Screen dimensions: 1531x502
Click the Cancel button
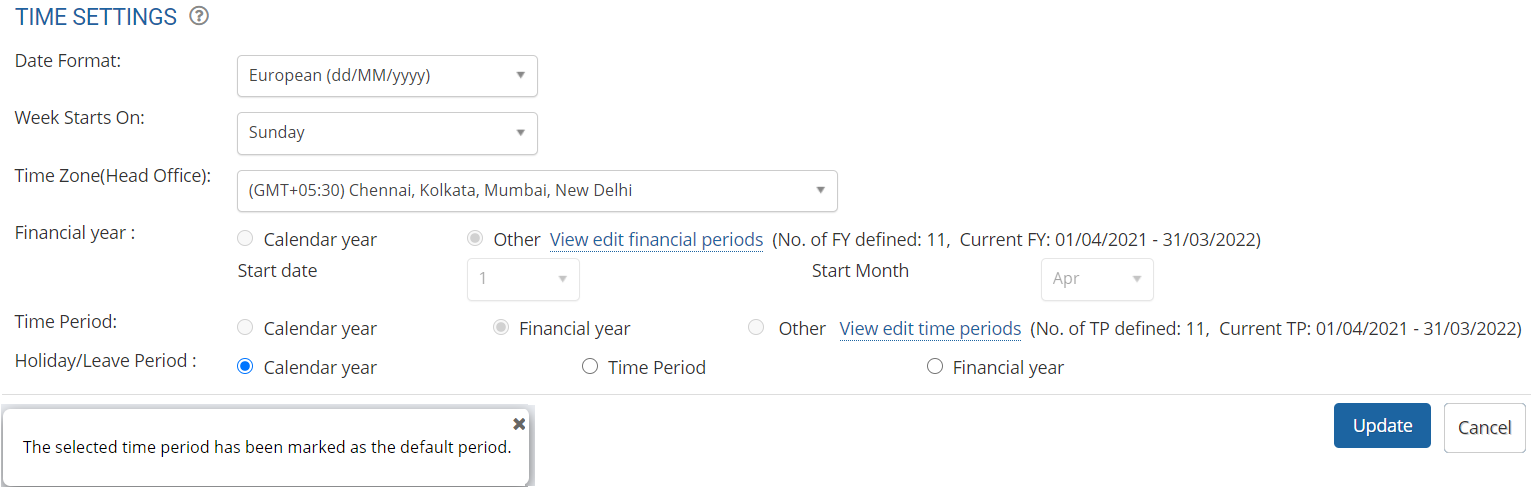[1484, 428]
